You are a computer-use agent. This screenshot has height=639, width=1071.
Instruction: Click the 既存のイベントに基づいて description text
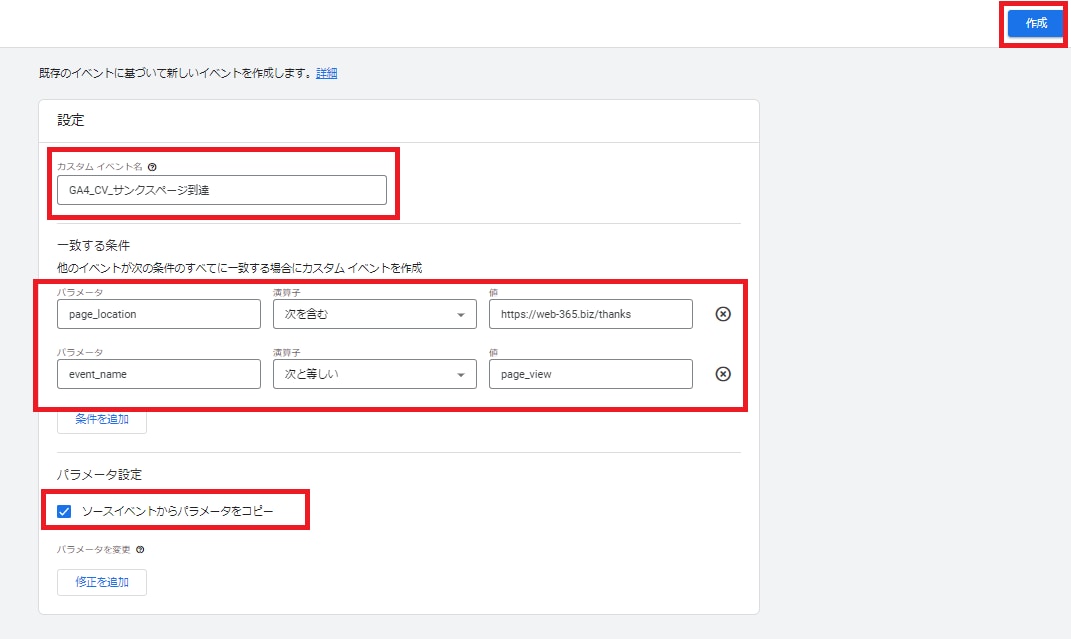176,73
